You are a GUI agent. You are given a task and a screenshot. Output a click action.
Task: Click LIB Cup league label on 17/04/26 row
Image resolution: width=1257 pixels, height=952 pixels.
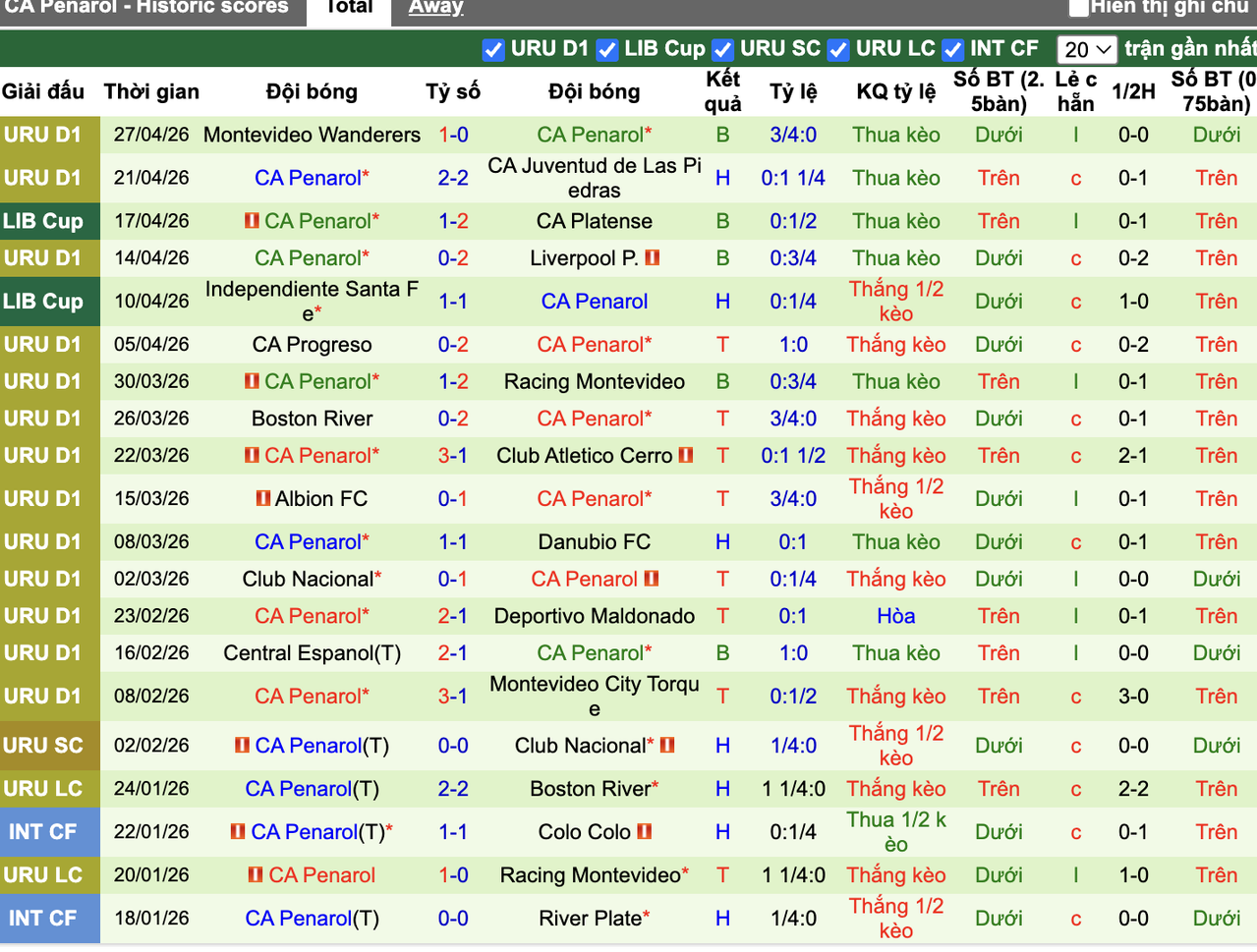[43, 221]
